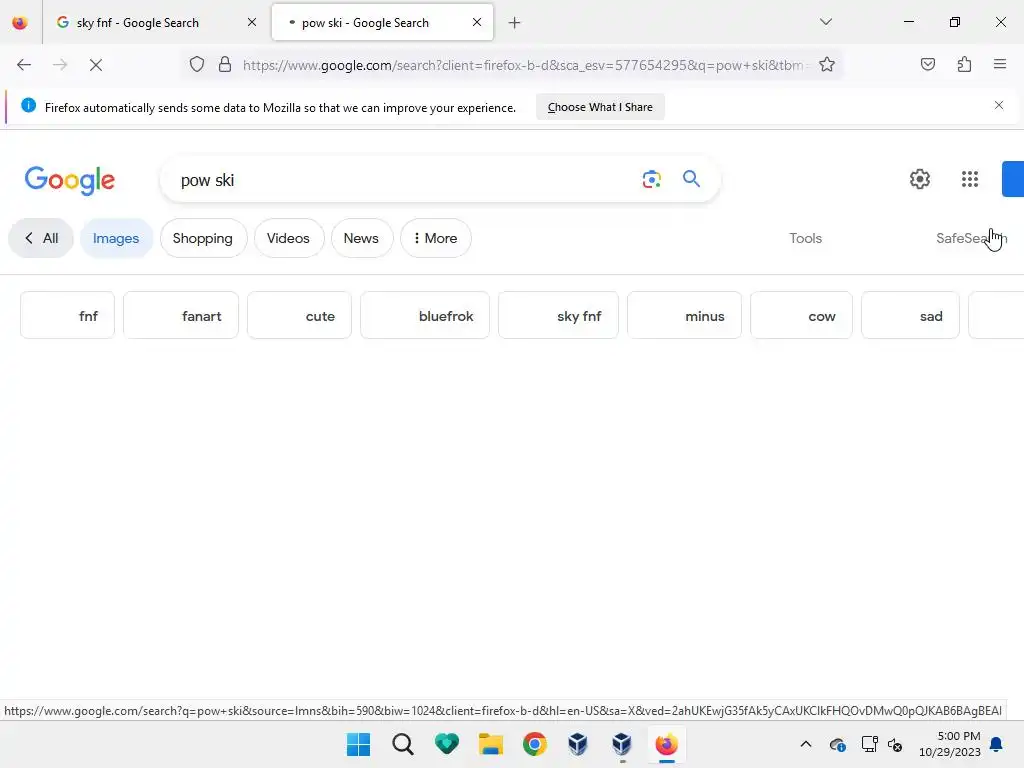Viewport: 1024px width, 768px height.
Task: Open Google quick settings gear
Action: coord(920,179)
